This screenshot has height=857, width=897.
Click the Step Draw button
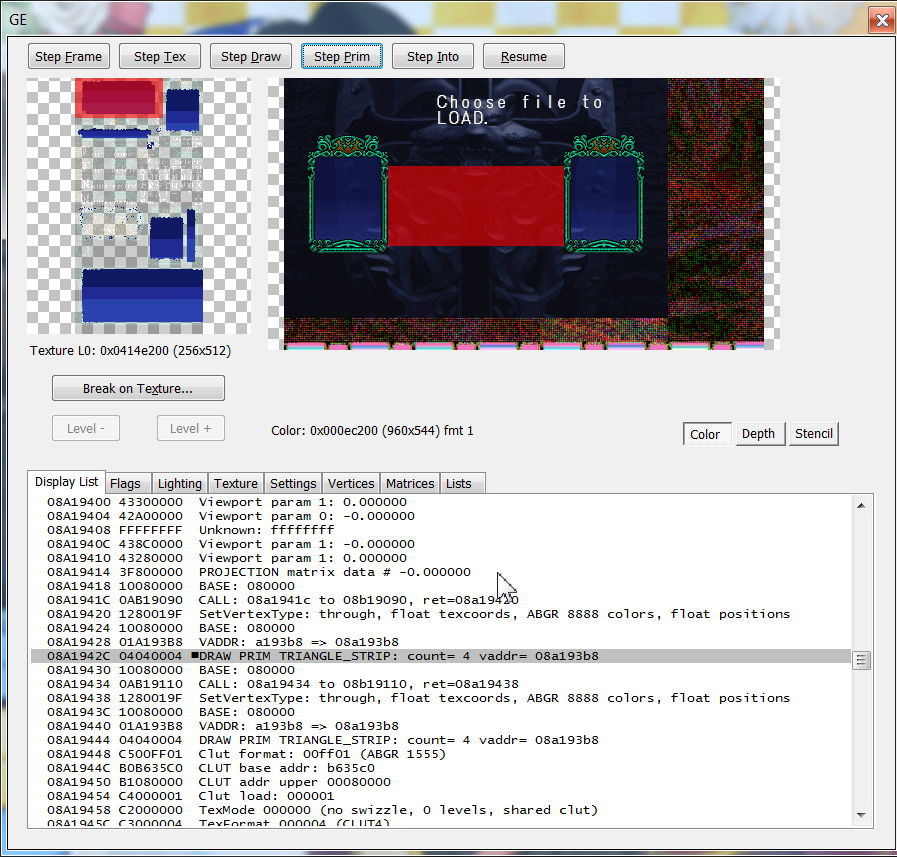point(251,56)
